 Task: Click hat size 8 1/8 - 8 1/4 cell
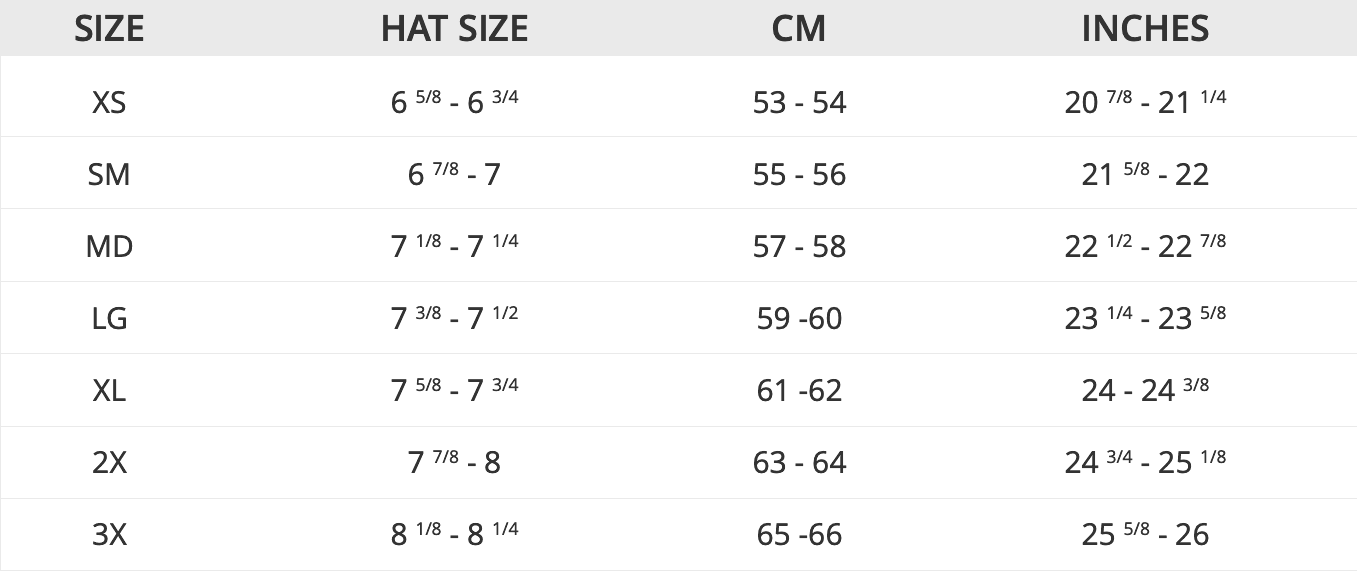[x=454, y=534]
